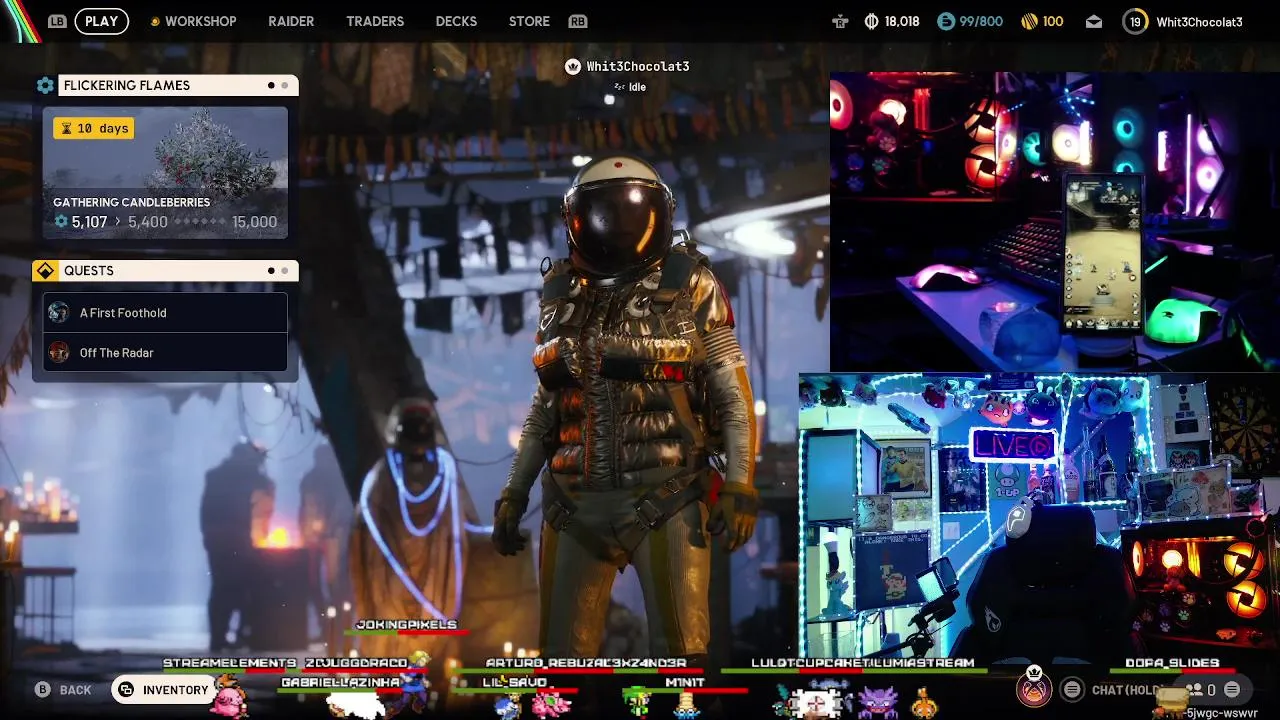
Task: Click the purple Gengar sprite at bottom
Action: point(880,702)
